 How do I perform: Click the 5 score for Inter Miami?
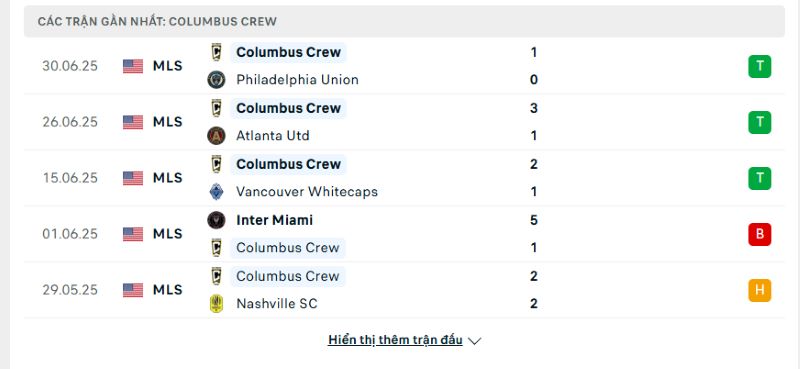tap(534, 220)
